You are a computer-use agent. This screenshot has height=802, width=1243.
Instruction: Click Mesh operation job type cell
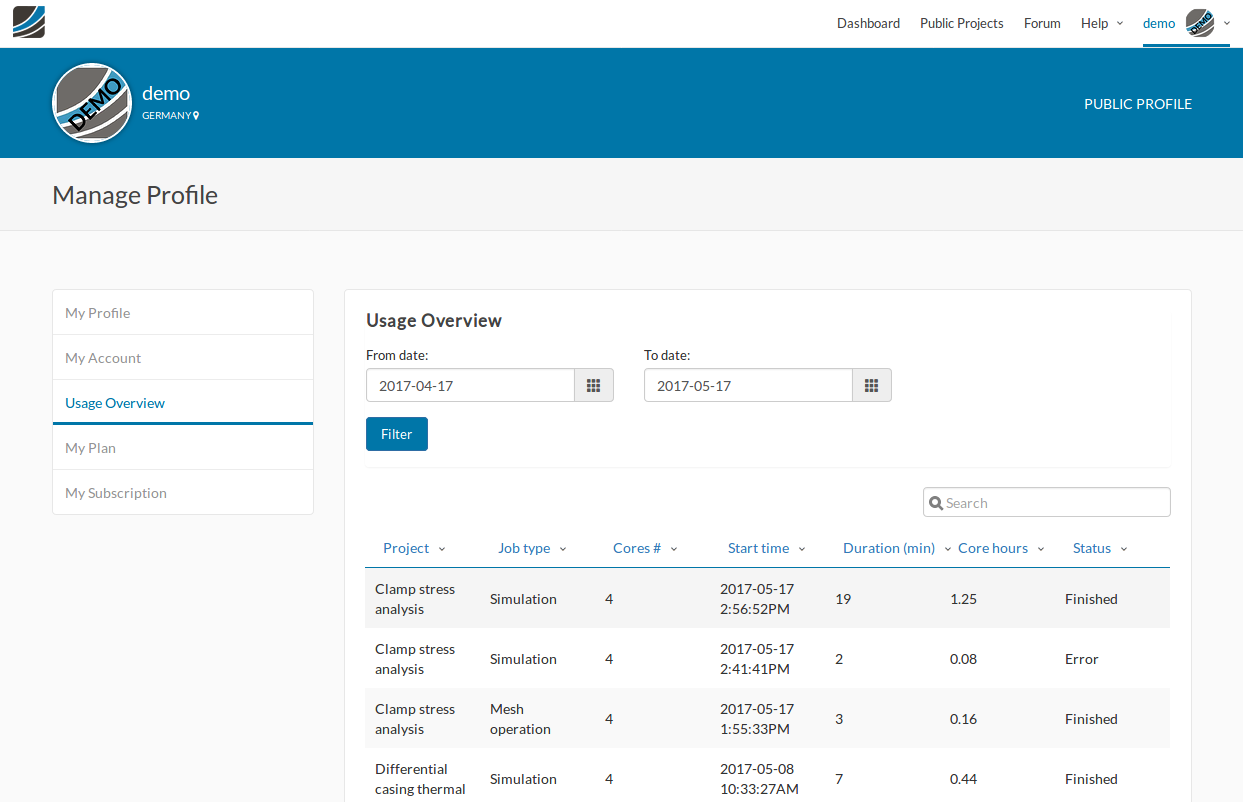click(520, 719)
